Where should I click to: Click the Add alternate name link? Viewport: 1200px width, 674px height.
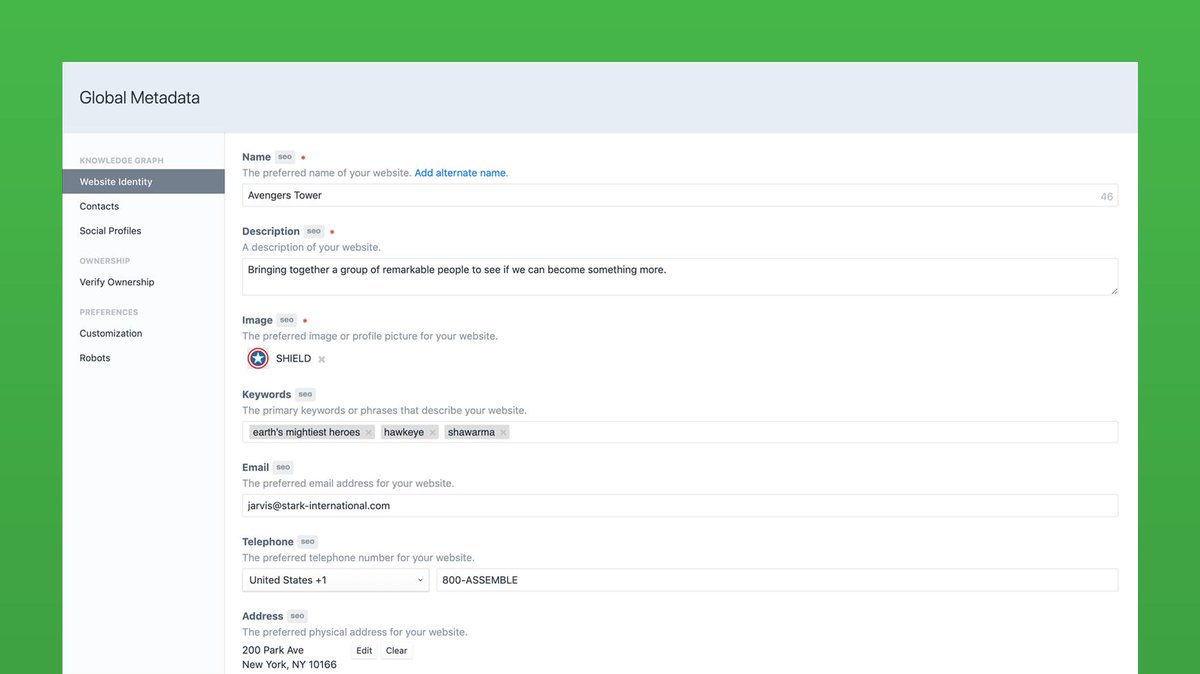pos(460,172)
